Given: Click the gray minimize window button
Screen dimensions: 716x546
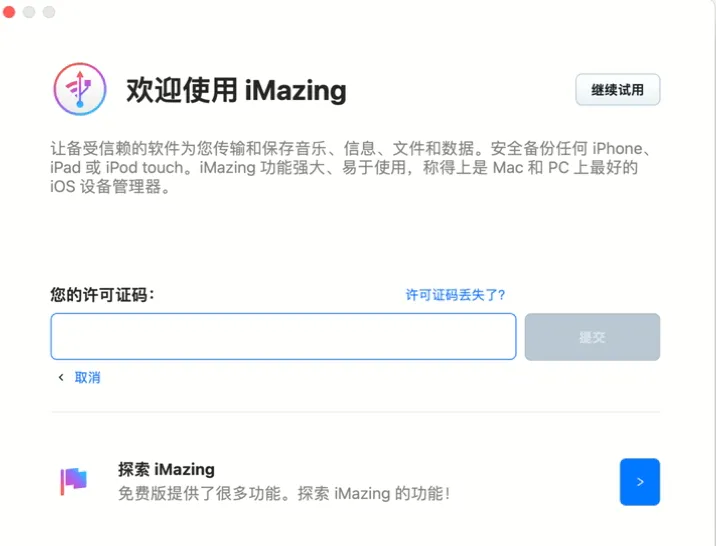Looking at the screenshot, I should [29, 12].
